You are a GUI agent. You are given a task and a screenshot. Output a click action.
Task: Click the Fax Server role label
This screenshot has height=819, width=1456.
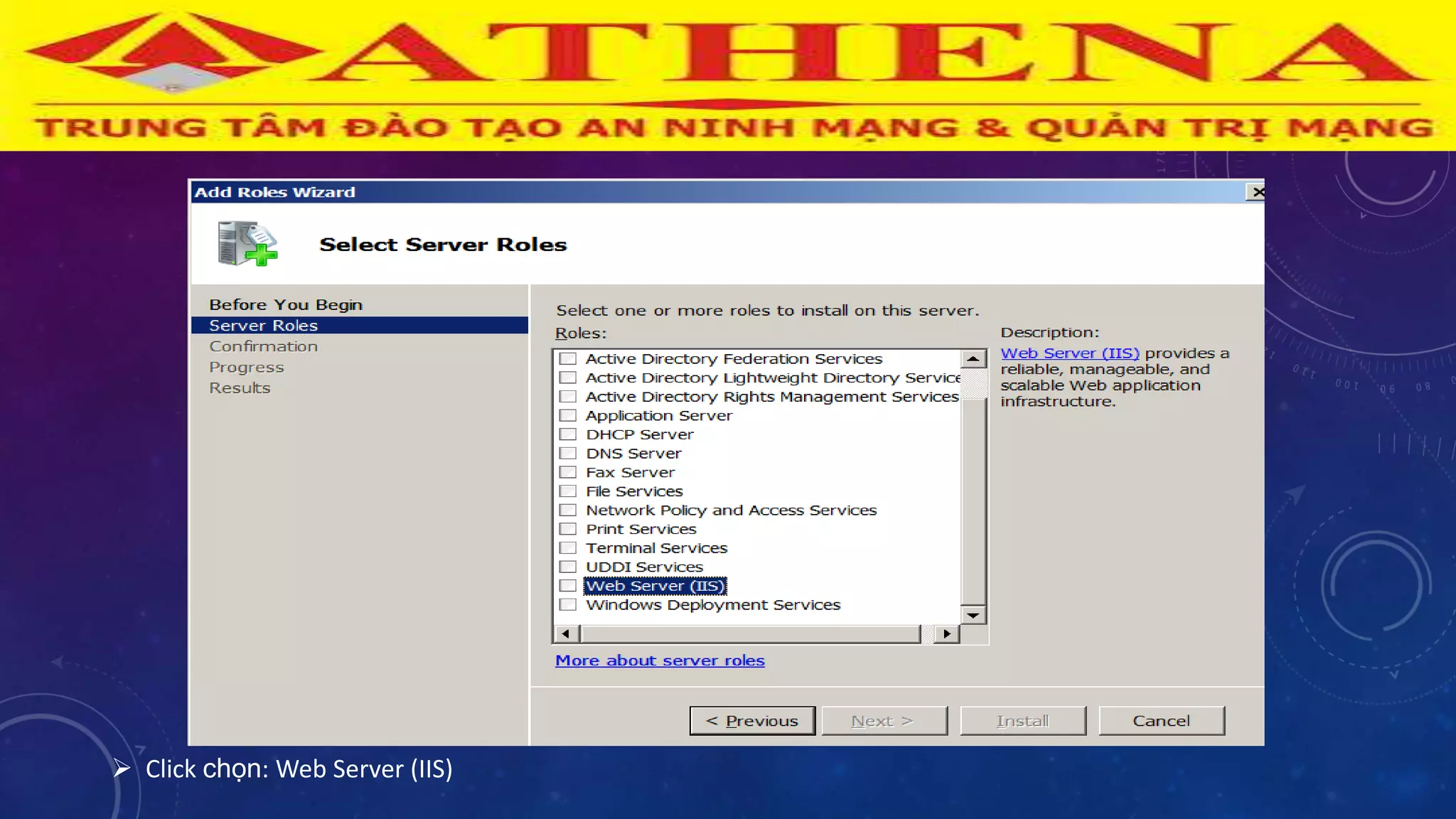coord(630,472)
